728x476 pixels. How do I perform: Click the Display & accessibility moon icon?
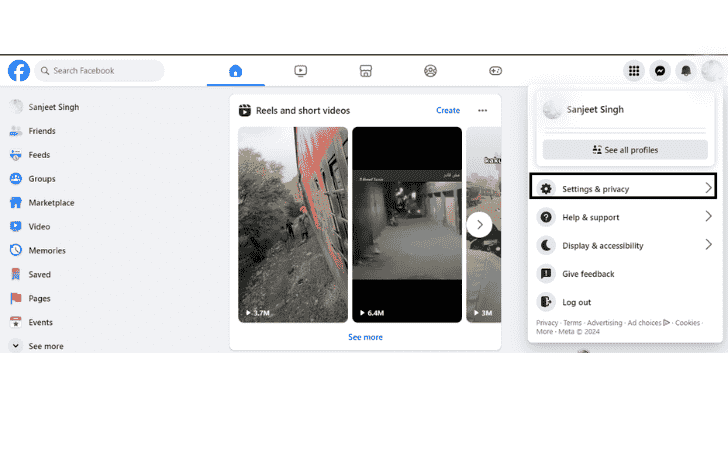click(546, 245)
